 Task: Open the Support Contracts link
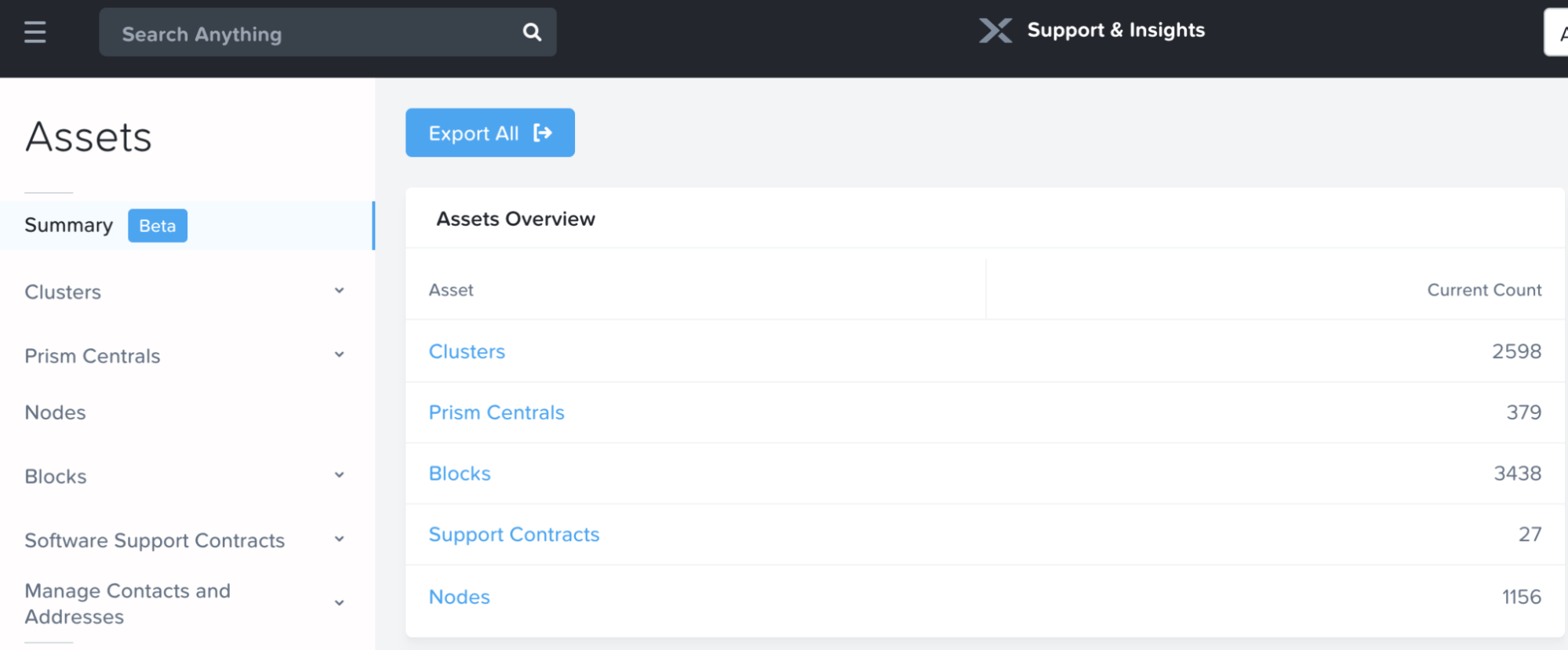tap(514, 535)
